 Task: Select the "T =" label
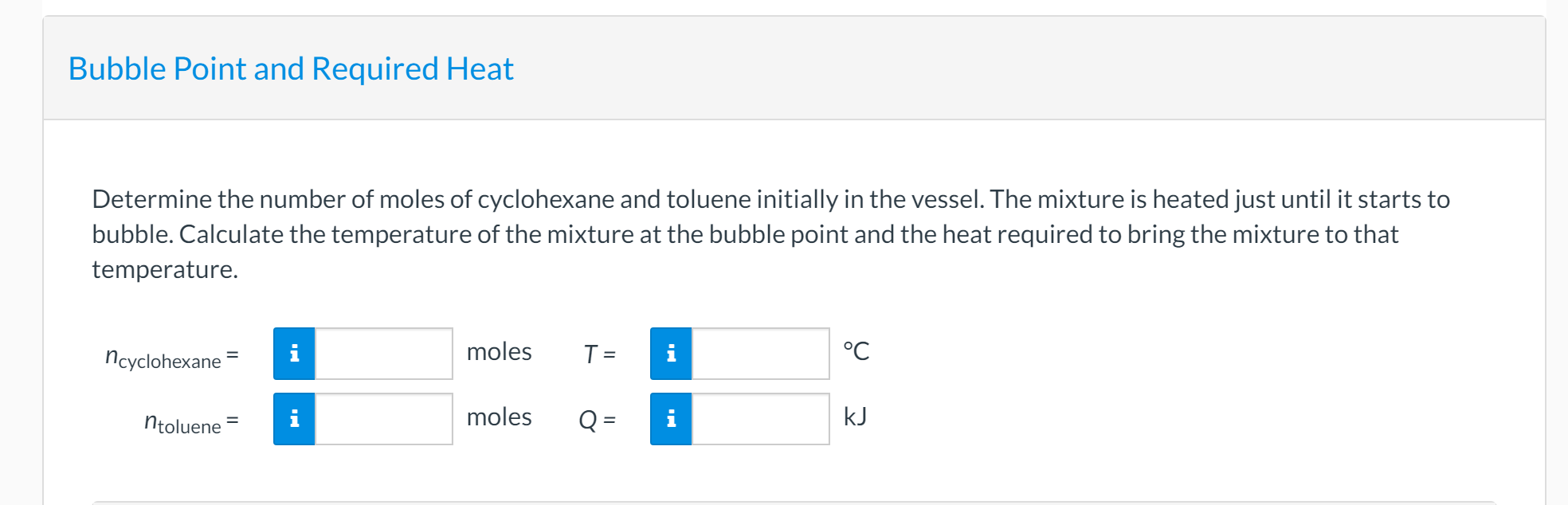point(599,354)
